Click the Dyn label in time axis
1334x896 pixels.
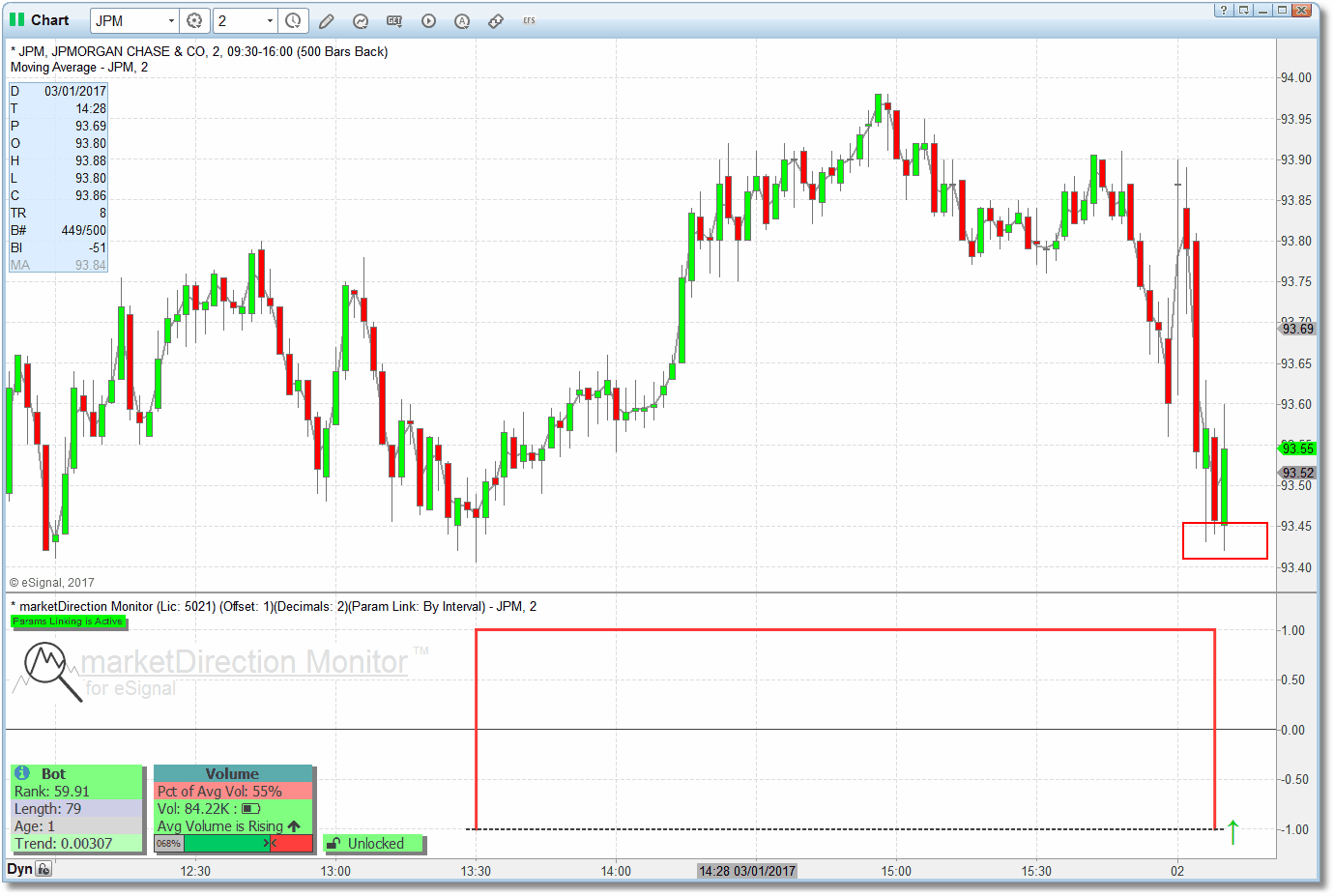19,869
